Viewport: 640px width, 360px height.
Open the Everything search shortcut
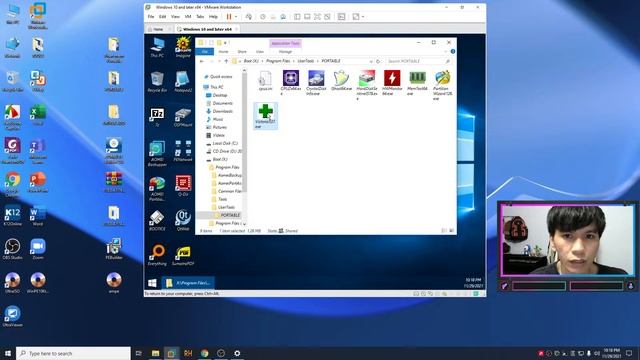tap(157, 256)
